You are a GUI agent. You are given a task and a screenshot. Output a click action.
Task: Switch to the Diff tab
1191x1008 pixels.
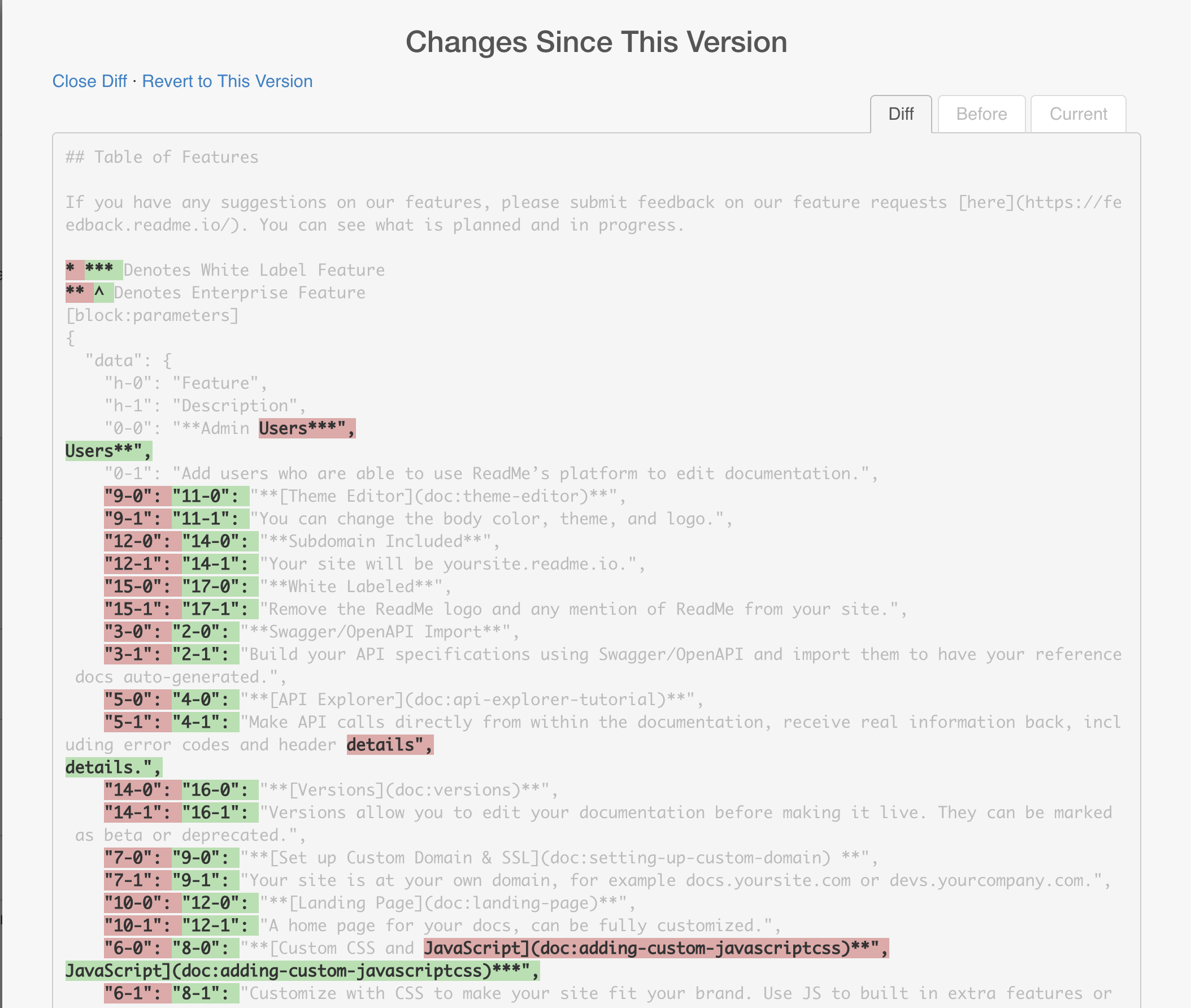click(900, 114)
